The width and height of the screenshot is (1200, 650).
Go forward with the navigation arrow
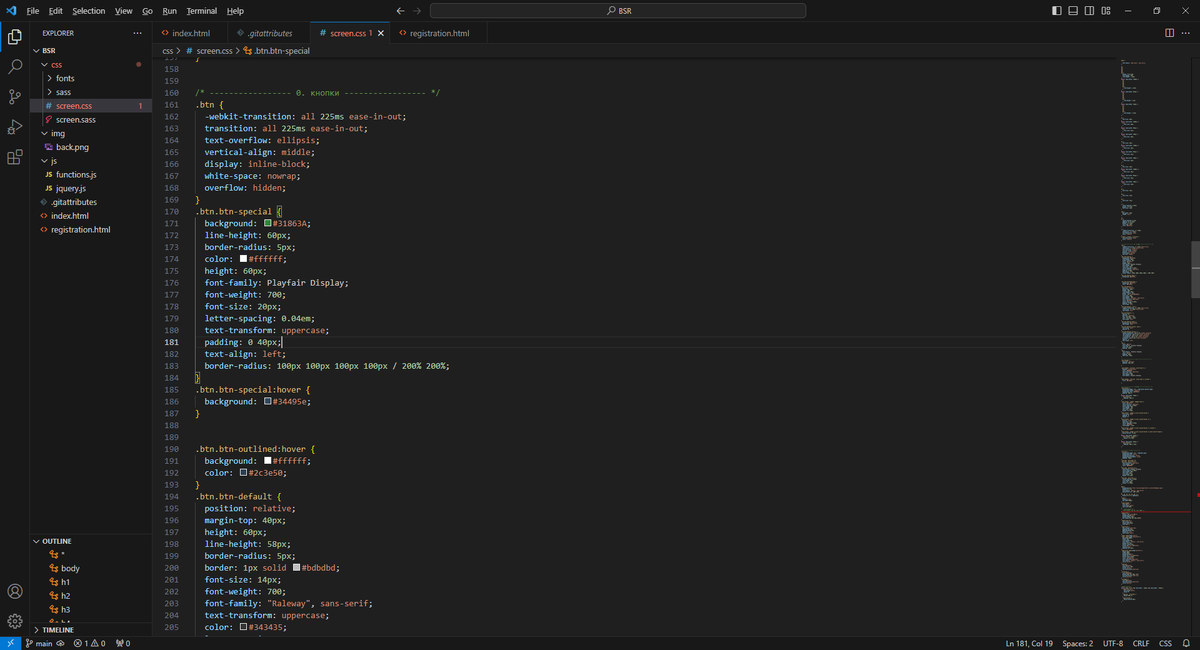(x=417, y=11)
